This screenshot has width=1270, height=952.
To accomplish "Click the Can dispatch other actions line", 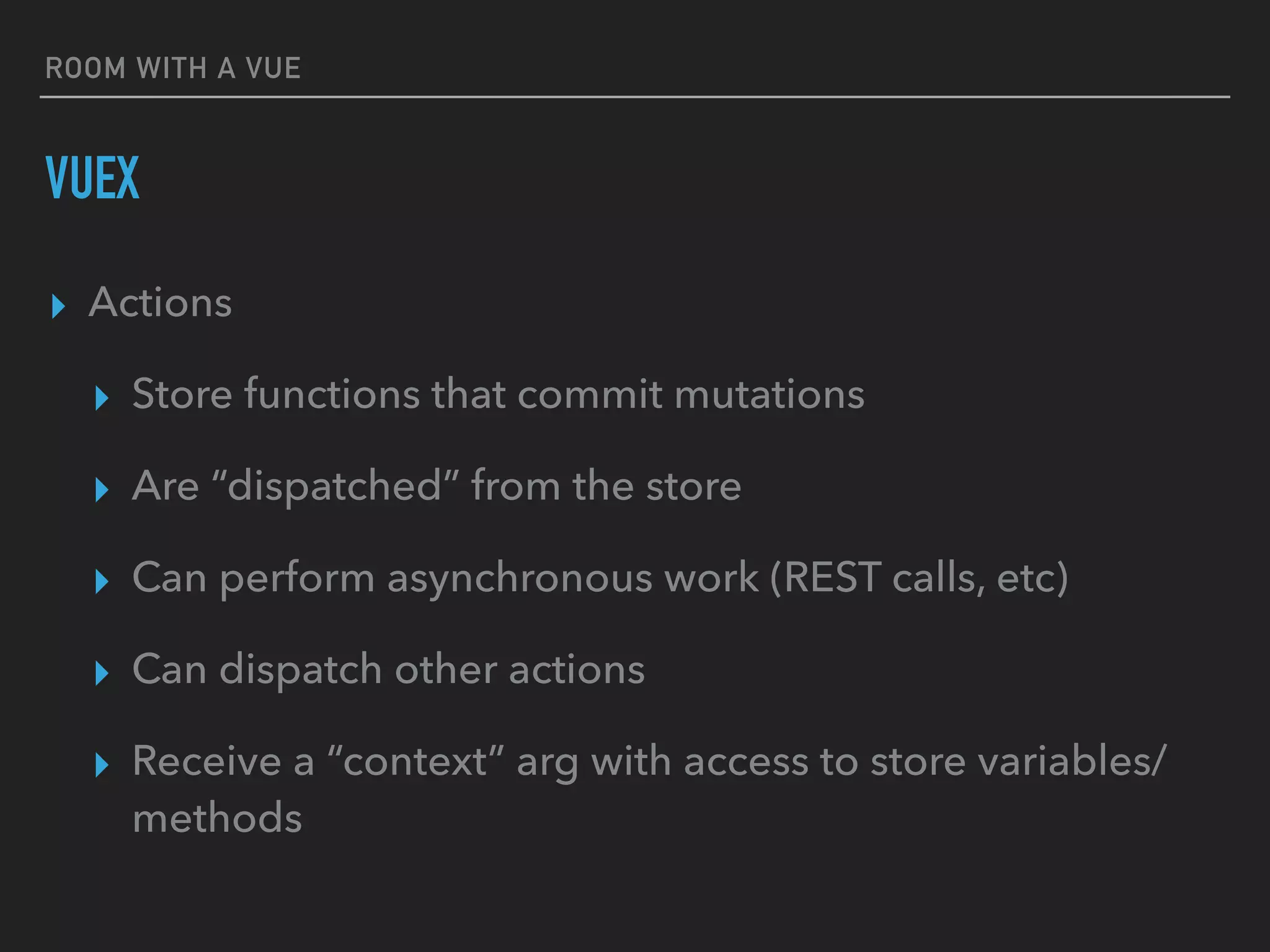I will pos(388,669).
